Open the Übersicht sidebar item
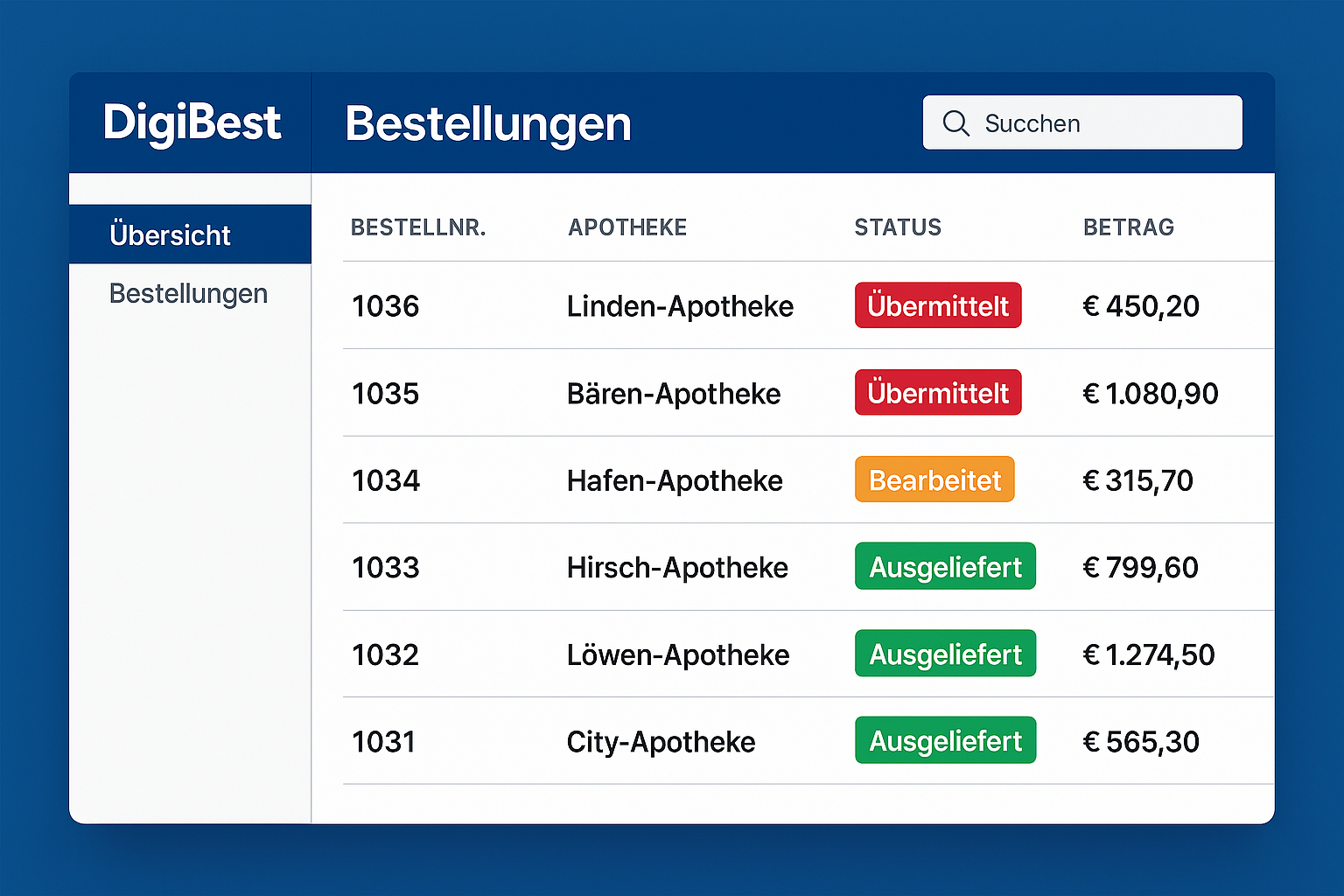The height and width of the screenshot is (896, 1344). click(x=171, y=234)
